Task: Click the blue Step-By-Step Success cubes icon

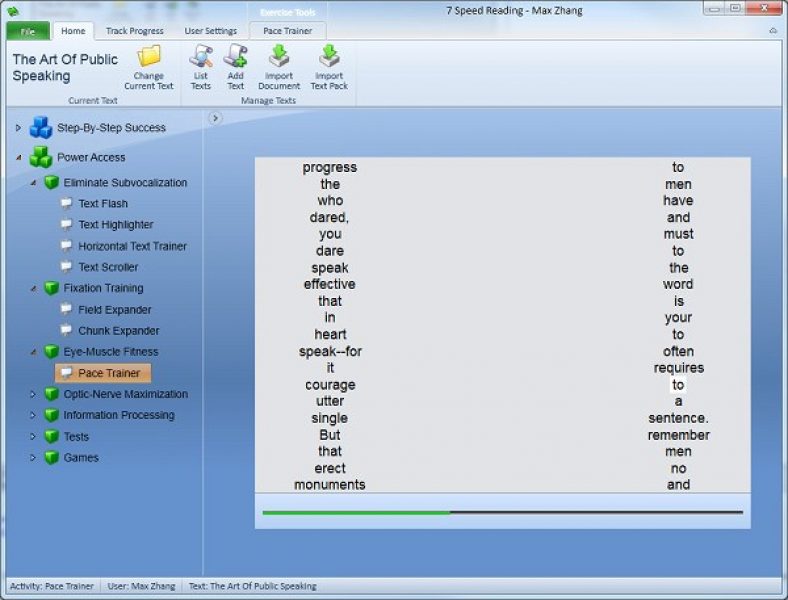Action: [x=41, y=128]
